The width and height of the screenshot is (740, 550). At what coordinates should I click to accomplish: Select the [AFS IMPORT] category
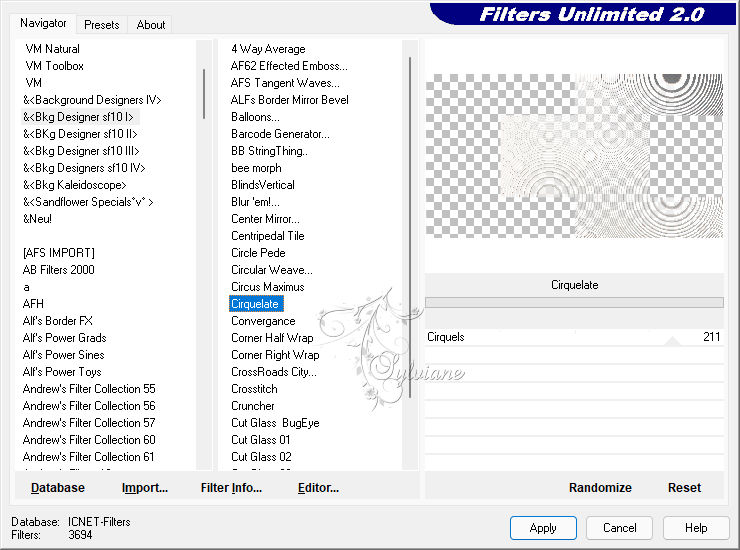click(59, 253)
